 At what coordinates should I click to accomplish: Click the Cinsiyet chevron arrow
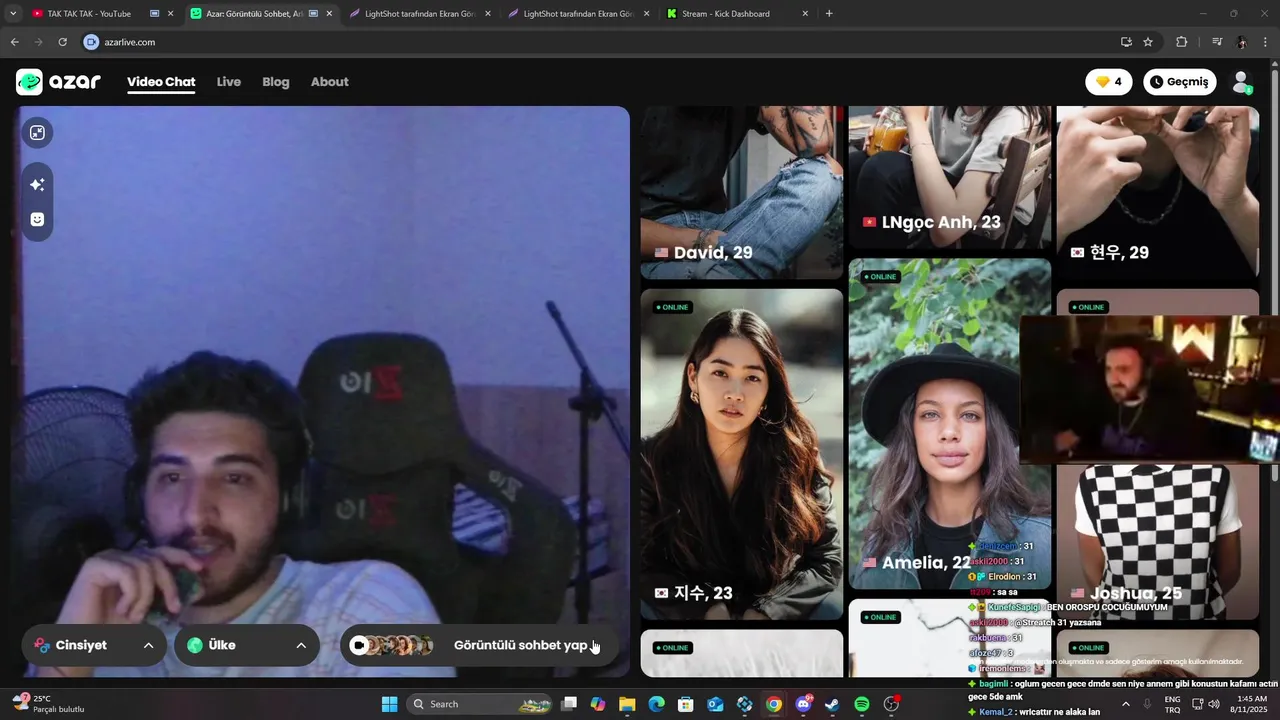click(148, 645)
